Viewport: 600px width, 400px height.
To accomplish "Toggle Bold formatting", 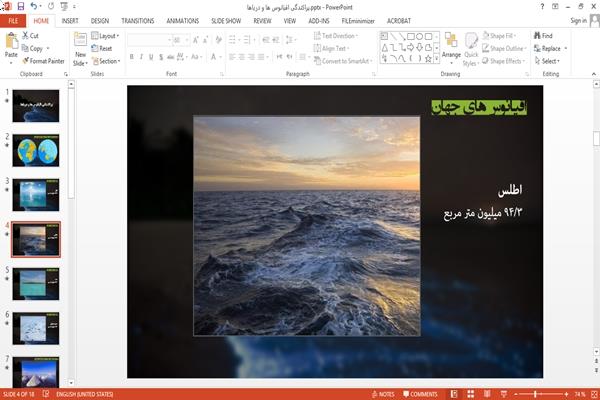I will click(x=131, y=57).
